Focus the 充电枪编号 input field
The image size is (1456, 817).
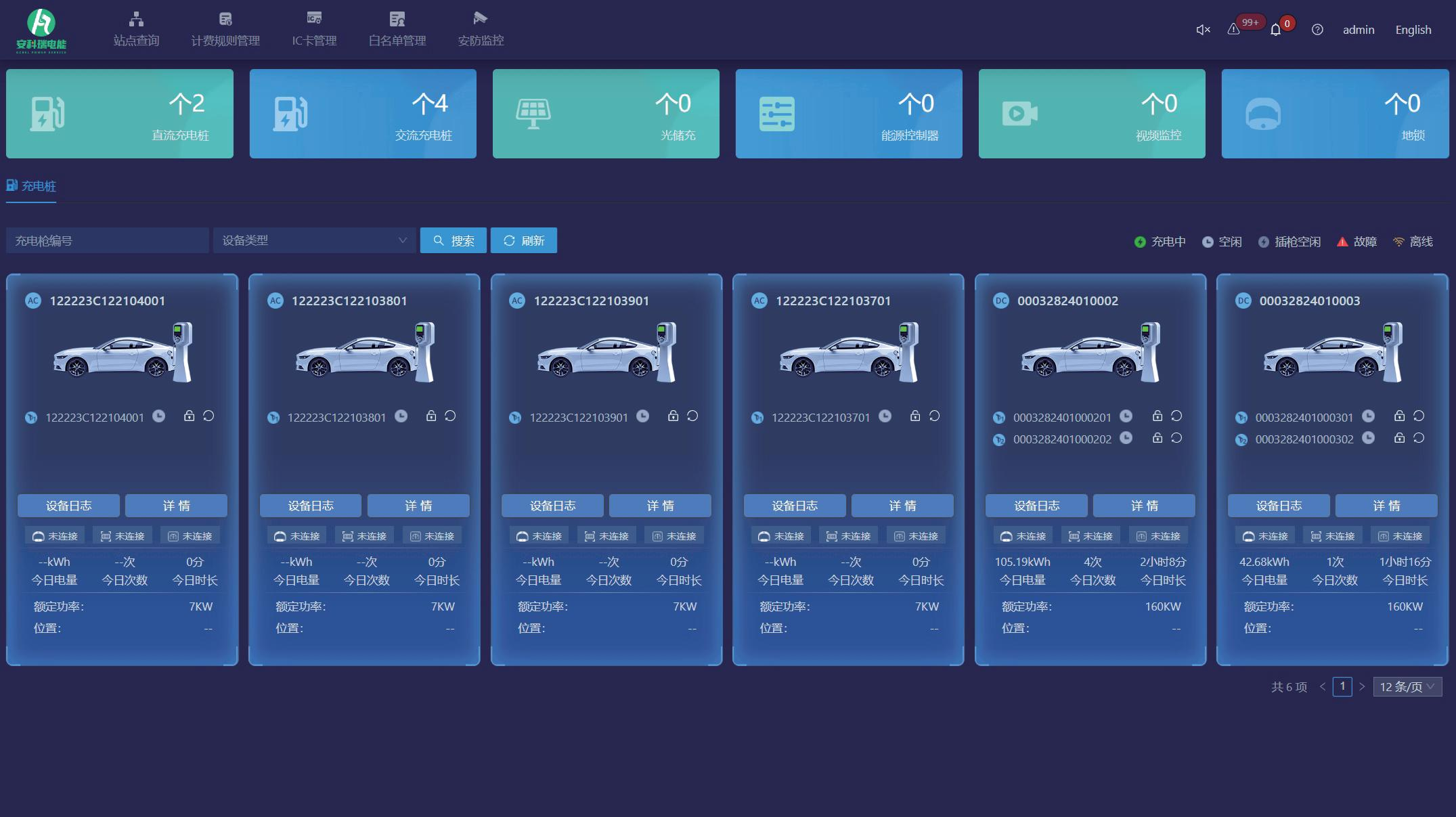pos(108,240)
